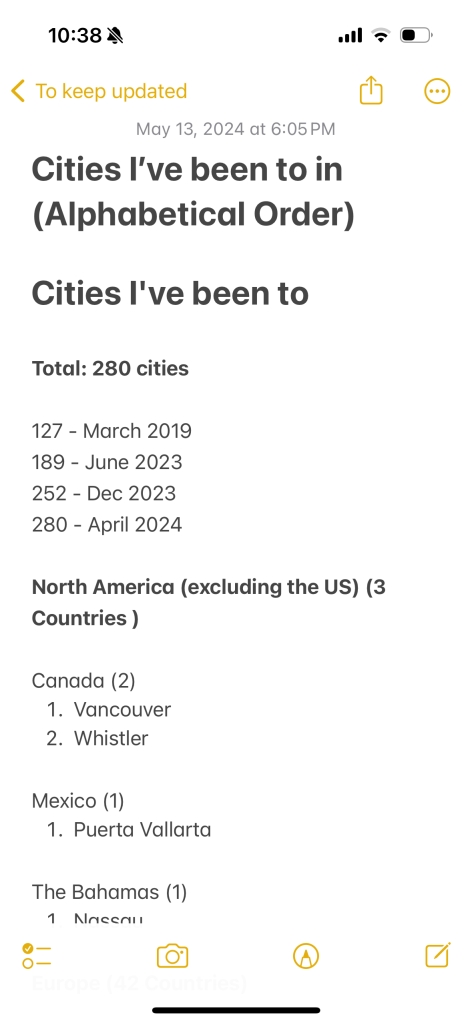The height and width of the screenshot is (1023, 472).
Task: Tap the 252 - Dec 2023 line
Action: point(104,493)
